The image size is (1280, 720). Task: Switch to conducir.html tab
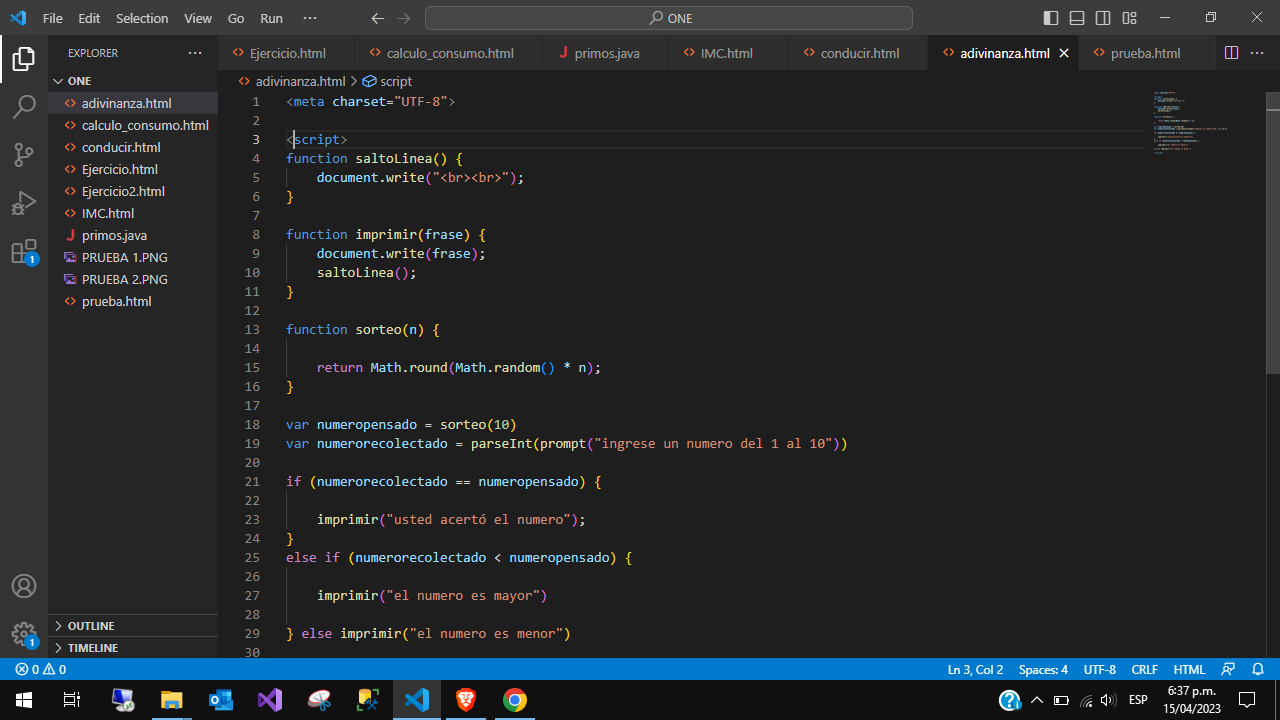coord(859,53)
